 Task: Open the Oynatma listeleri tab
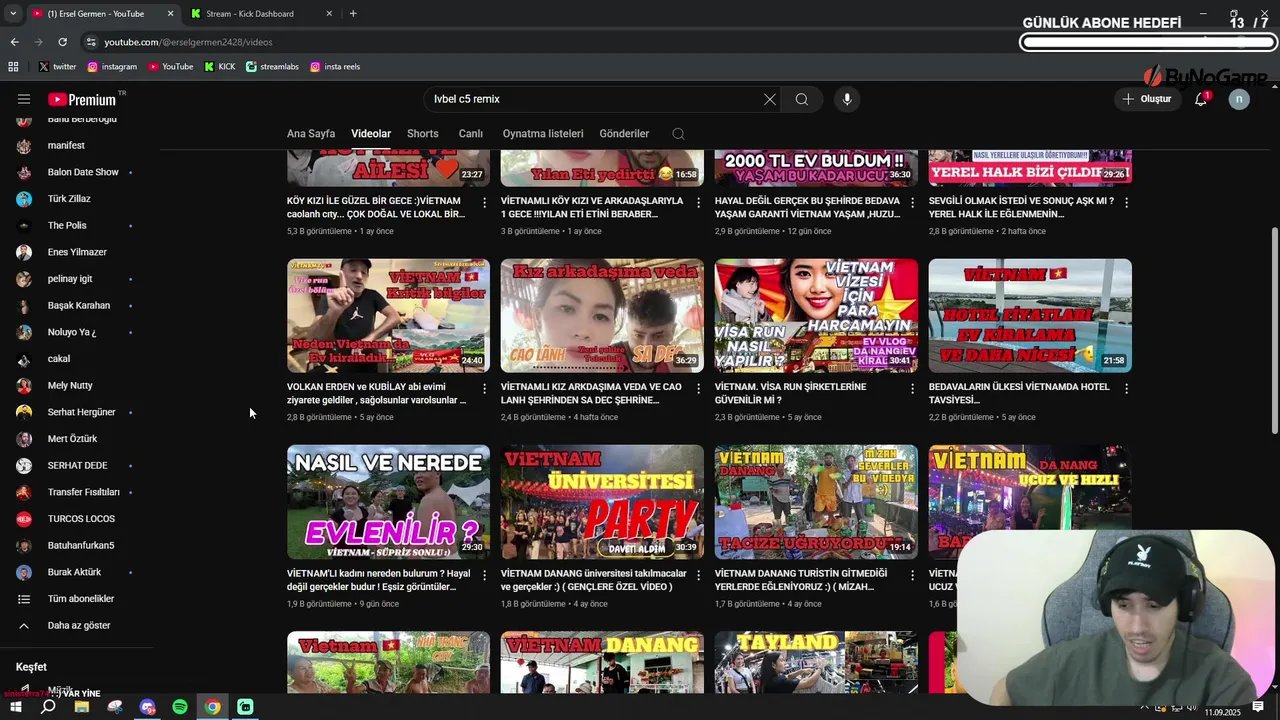[x=543, y=134]
